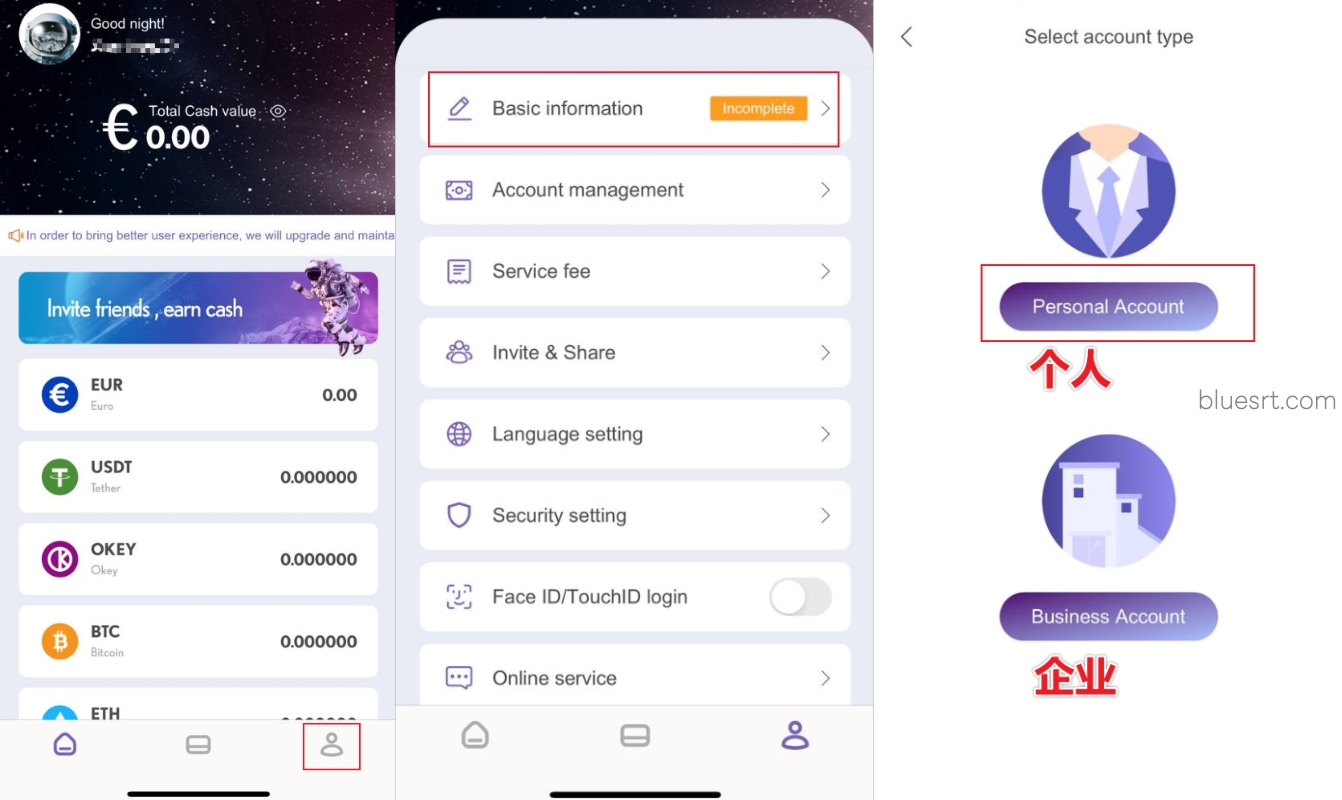Open Language setting menu item
The image size is (1342, 800).
pyautogui.click(x=635, y=434)
